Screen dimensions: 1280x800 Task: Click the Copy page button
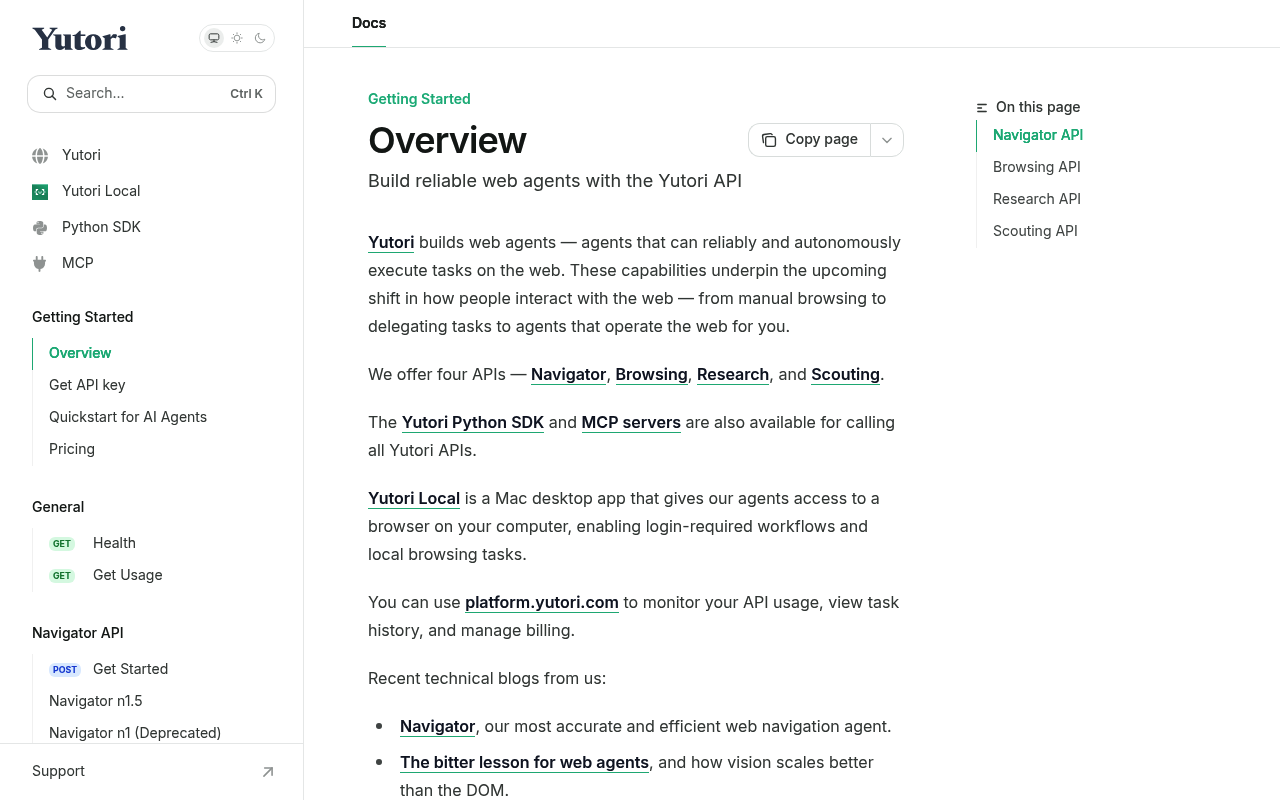[809, 140]
